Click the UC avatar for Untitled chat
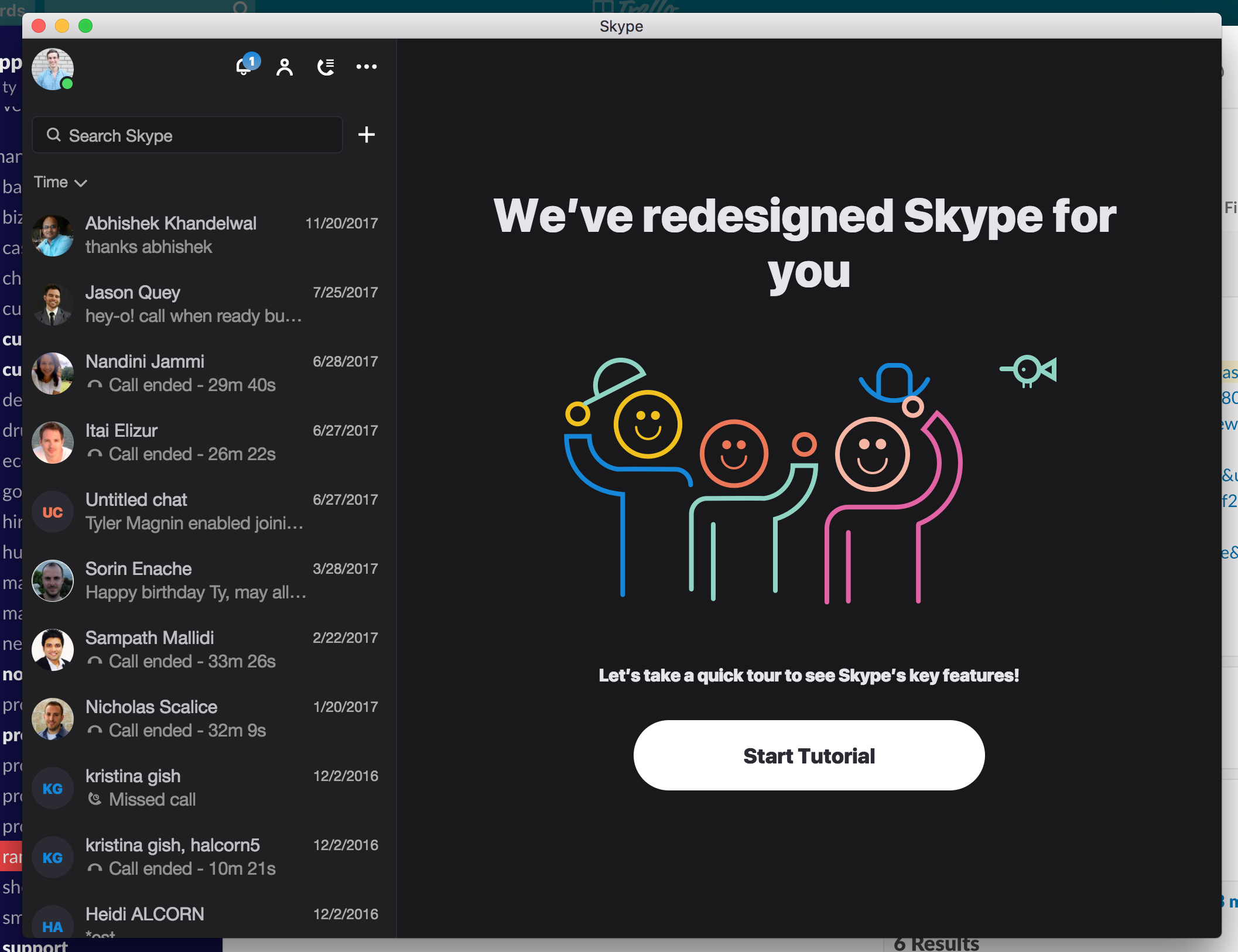Screen dimensions: 1238x952 coord(53,512)
